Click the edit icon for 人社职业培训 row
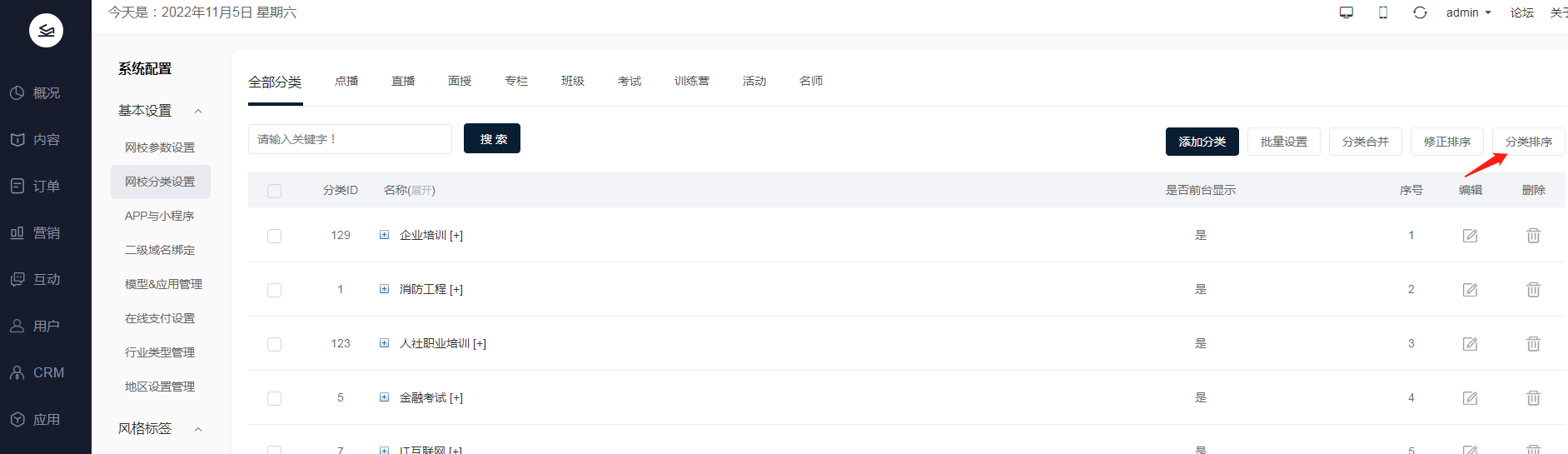 (1470, 344)
